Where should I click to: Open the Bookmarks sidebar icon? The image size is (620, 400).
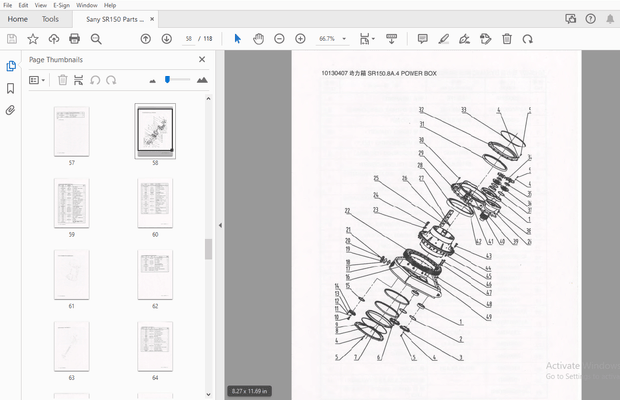pyautogui.click(x=11, y=88)
